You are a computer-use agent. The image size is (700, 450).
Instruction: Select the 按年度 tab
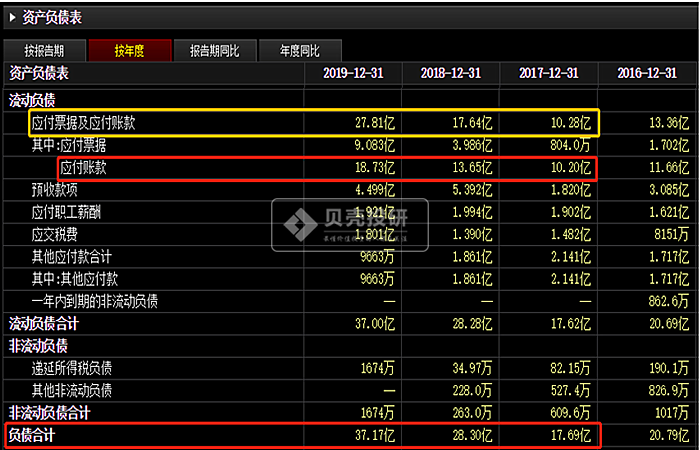[130, 51]
